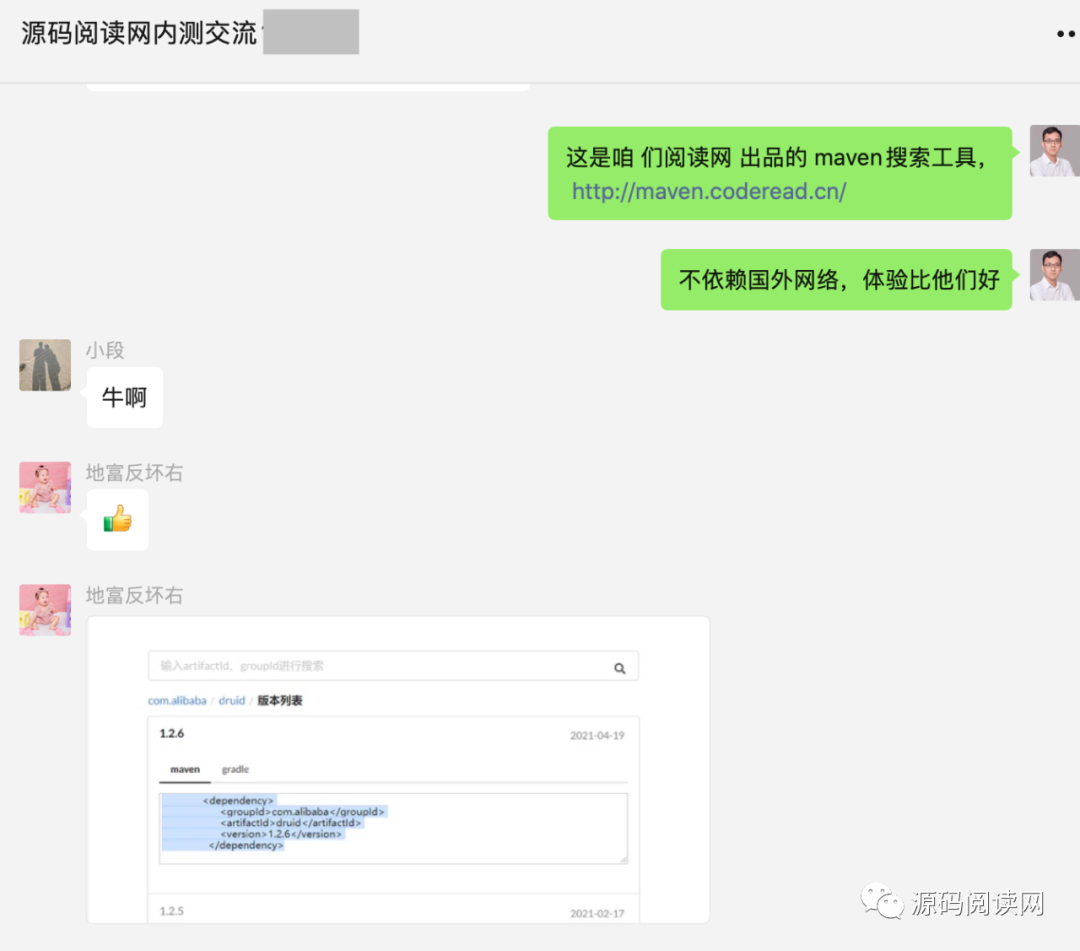Click the search magnifier icon in the screenshot
This screenshot has width=1080, height=951.
coord(619,666)
